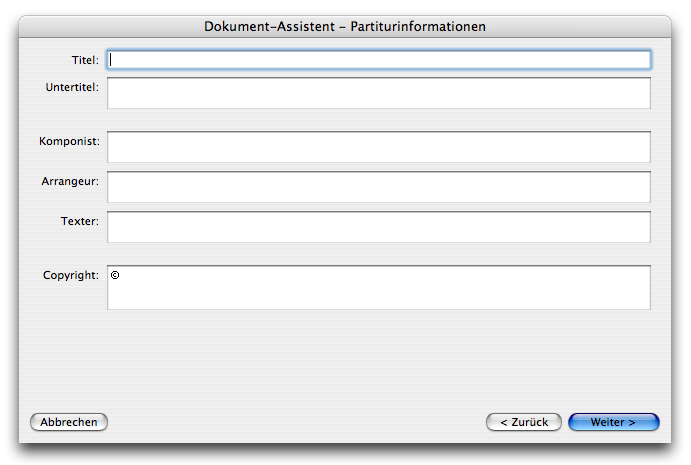Screen dimensions: 691x465
Task: Focus the Untertitel text box
Action: pos(378,93)
